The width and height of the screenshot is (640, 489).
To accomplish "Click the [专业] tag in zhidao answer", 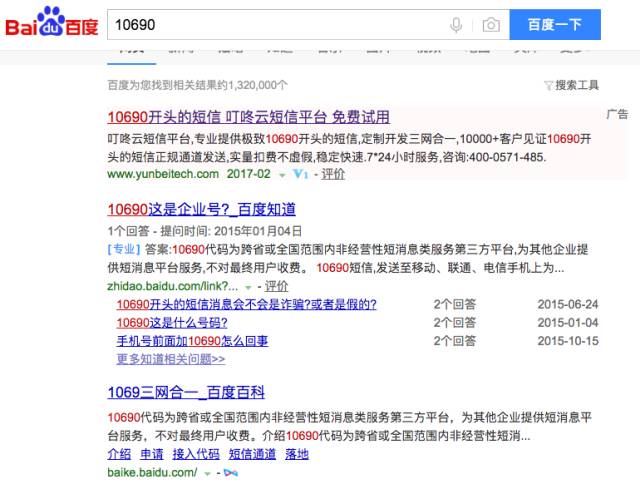I will [x=124, y=249].
